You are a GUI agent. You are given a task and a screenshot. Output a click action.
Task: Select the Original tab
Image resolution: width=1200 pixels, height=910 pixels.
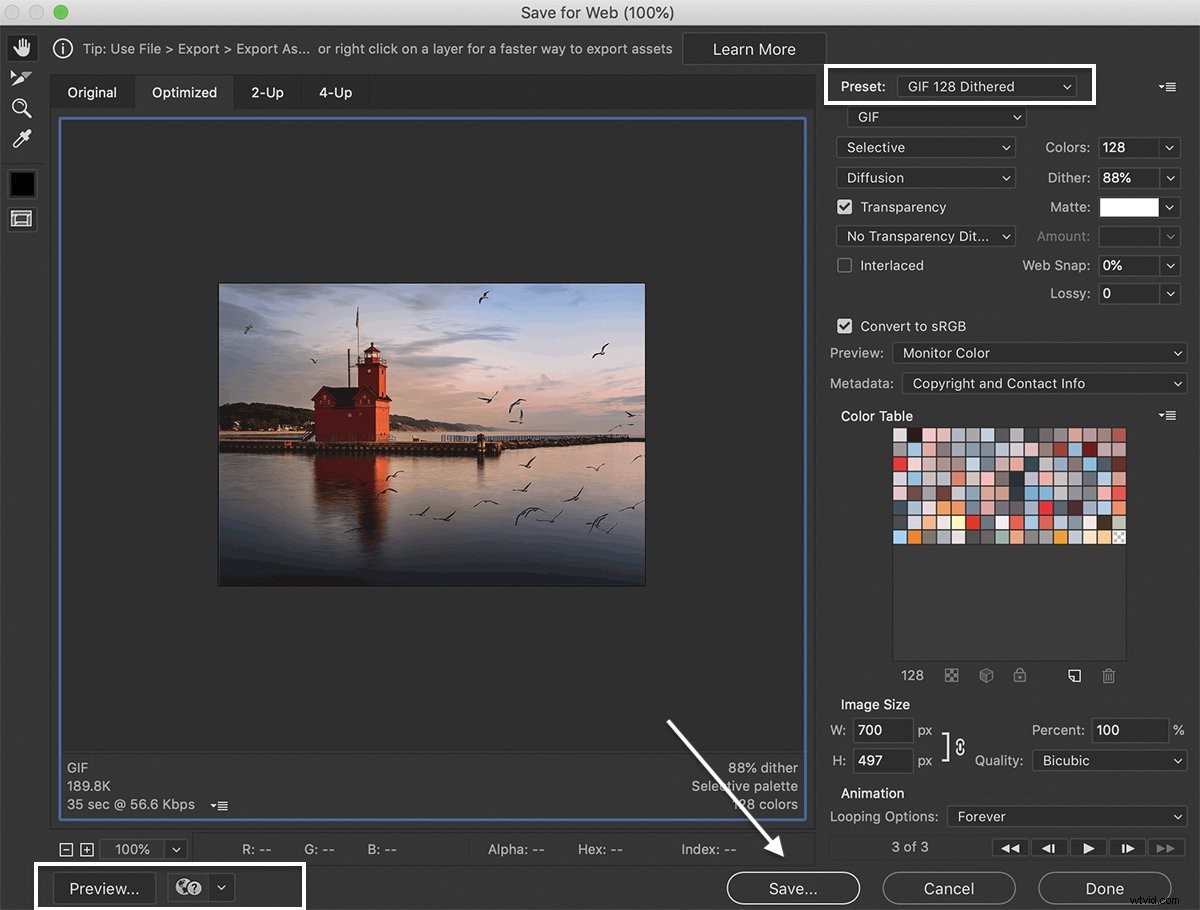tap(92, 92)
